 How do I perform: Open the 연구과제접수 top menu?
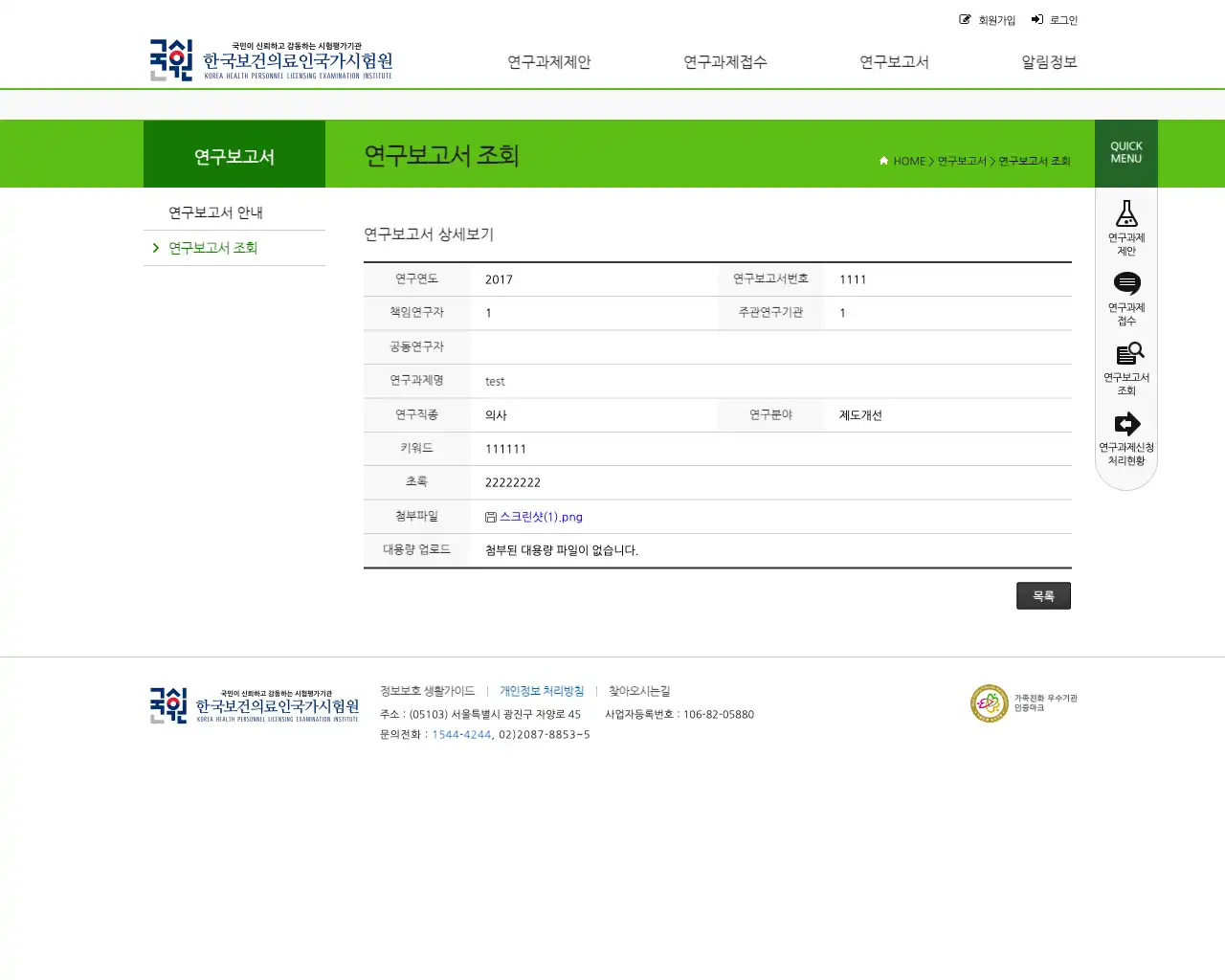point(725,62)
